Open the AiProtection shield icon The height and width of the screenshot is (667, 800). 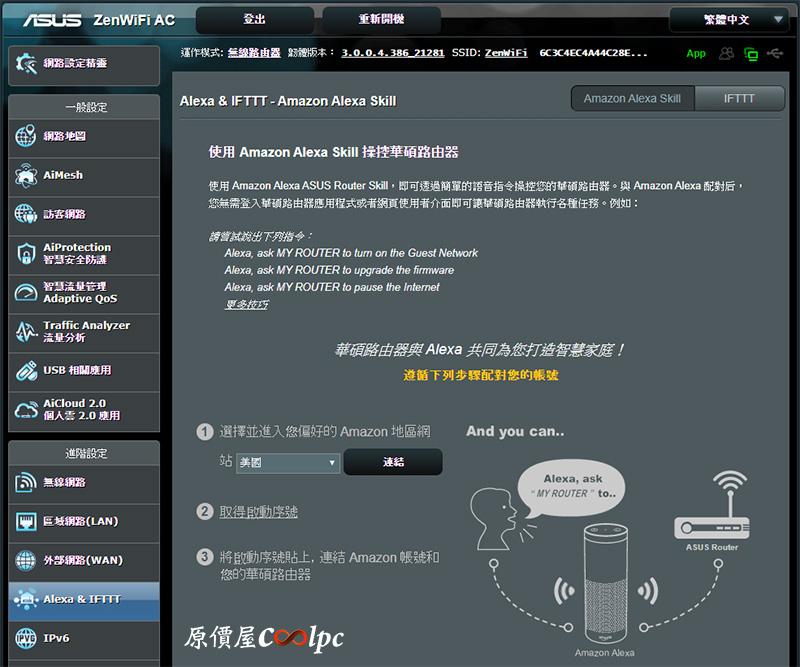(26, 254)
